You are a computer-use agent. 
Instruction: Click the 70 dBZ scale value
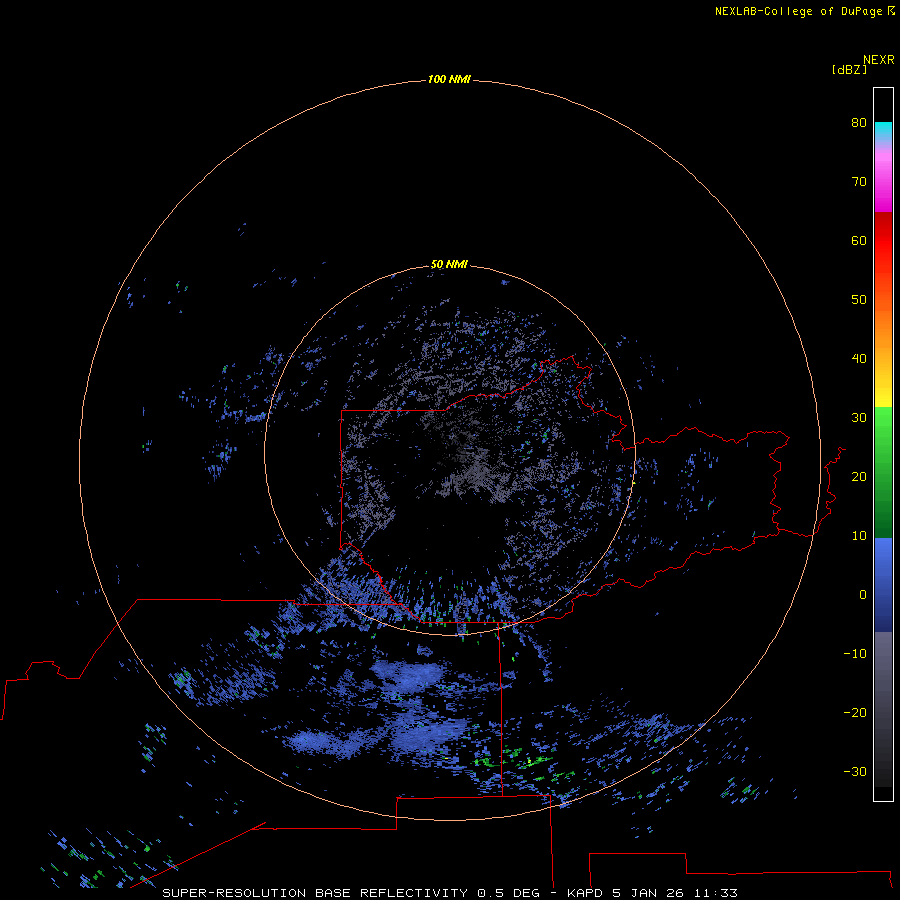pyautogui.click(x=859, y=181)
